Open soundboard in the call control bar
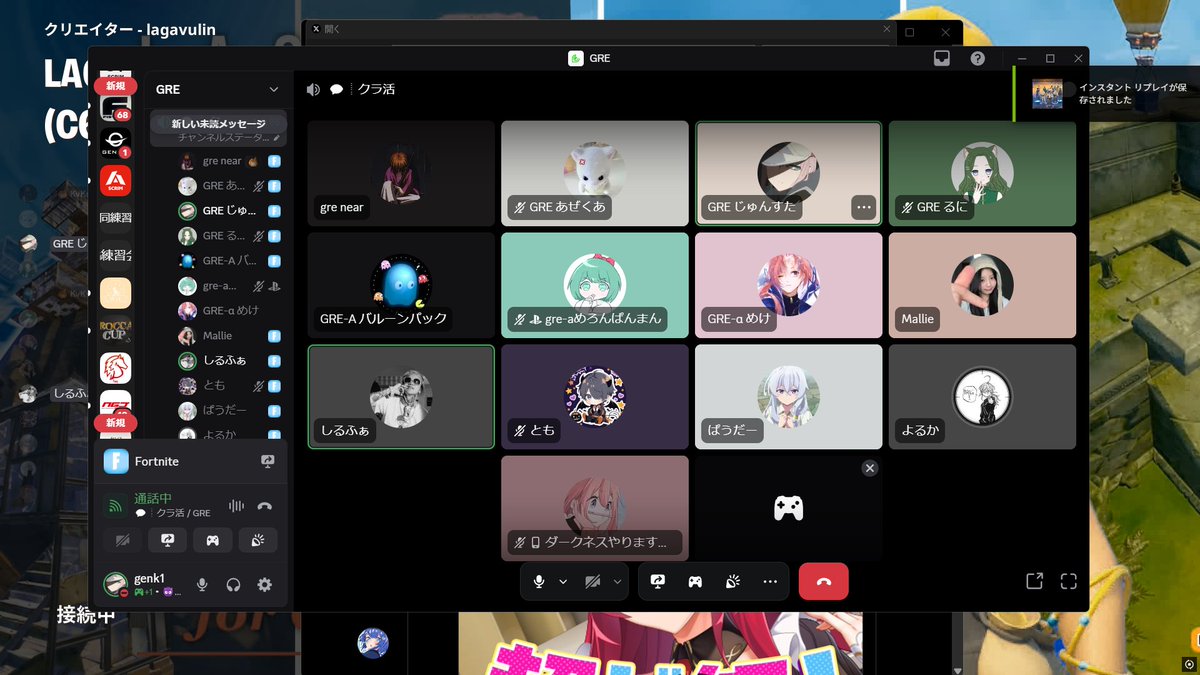 (732, 581)
